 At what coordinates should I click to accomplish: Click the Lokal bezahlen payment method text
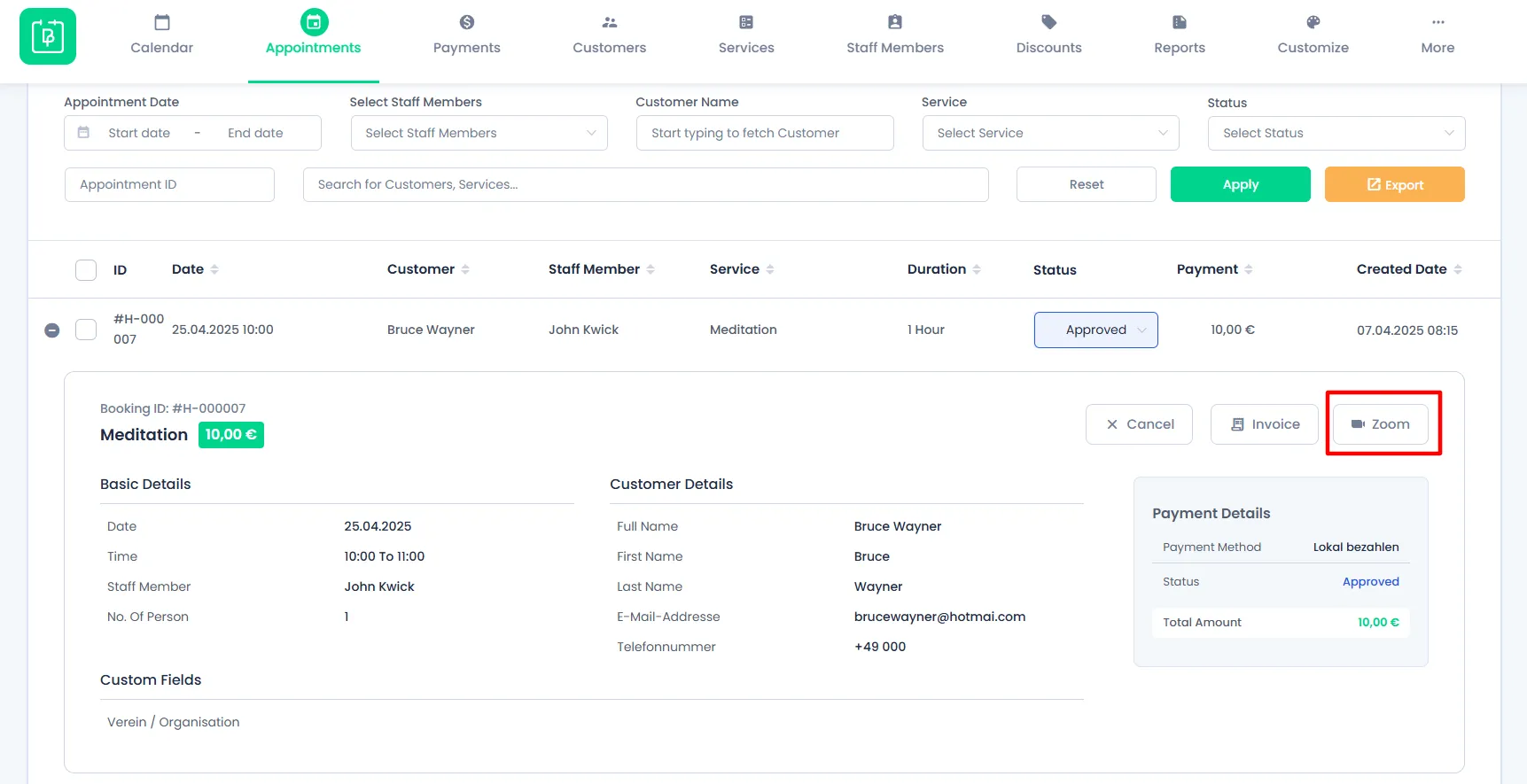click(1356, 547)
